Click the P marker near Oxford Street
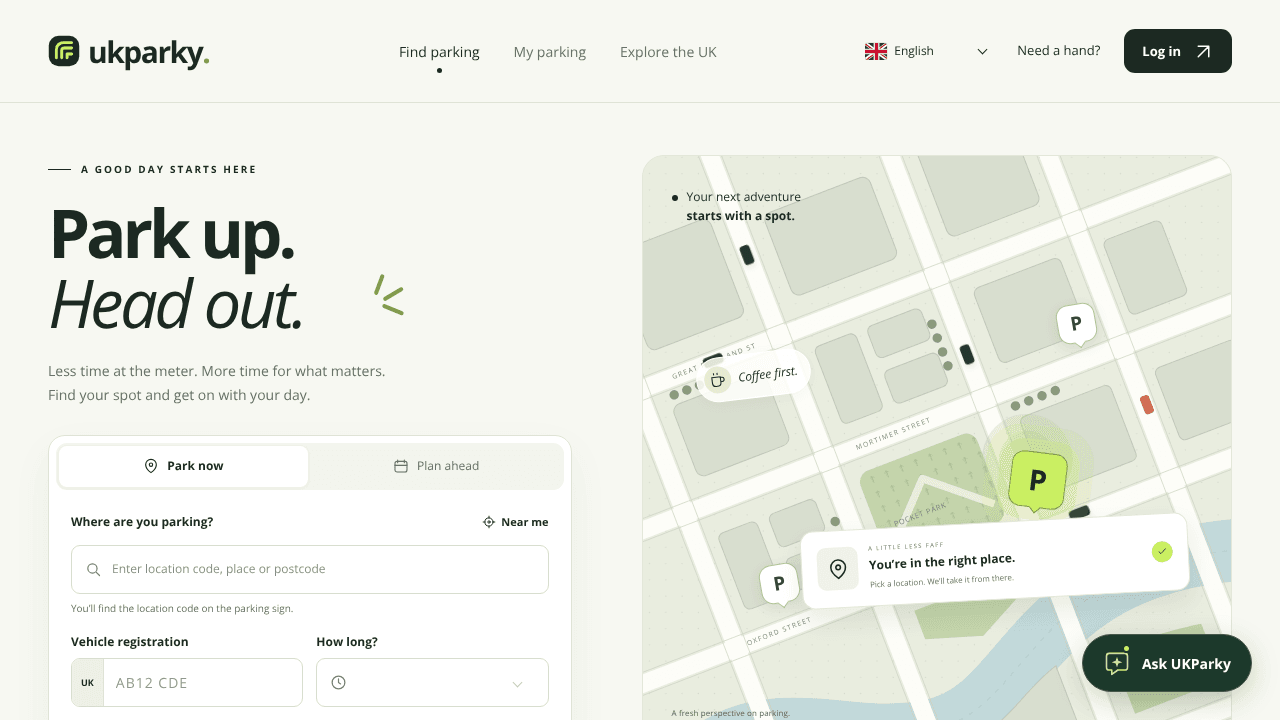Viewport: 1280px width, 720px height. pos(779,584)
